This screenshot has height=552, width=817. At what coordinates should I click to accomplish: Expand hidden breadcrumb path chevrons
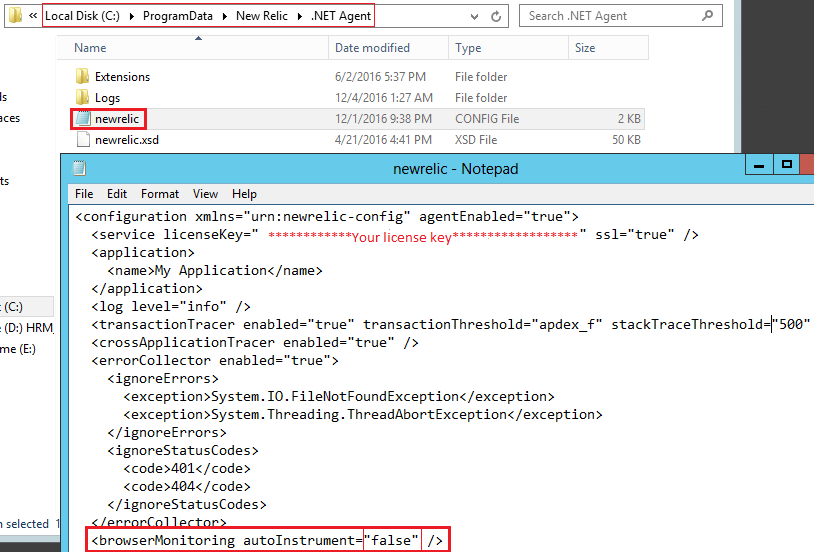[x=33, y=16]
